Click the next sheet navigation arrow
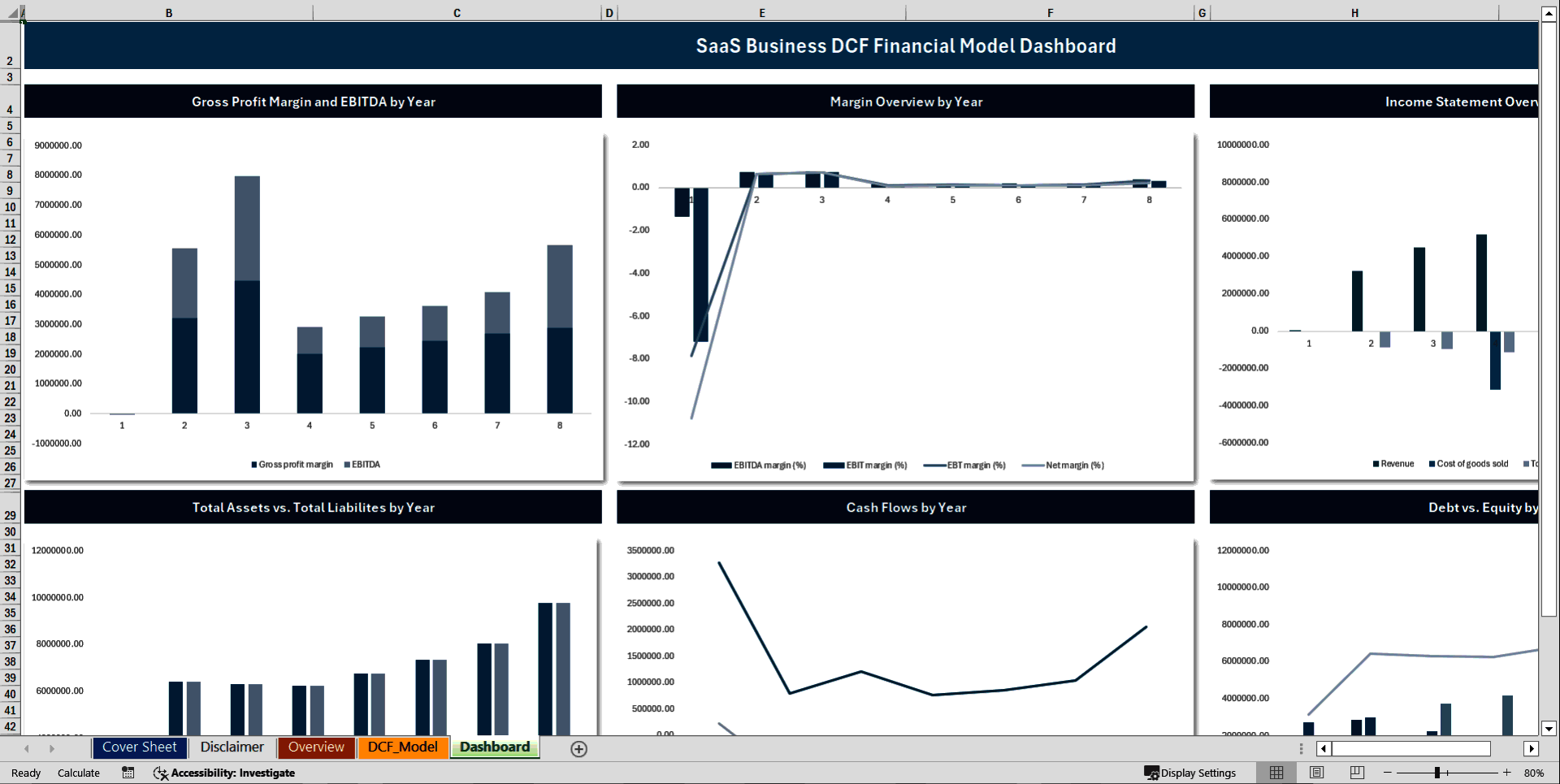Viewport: 1560px width, 784px height. pyautogui.click(x=52, y=748)
